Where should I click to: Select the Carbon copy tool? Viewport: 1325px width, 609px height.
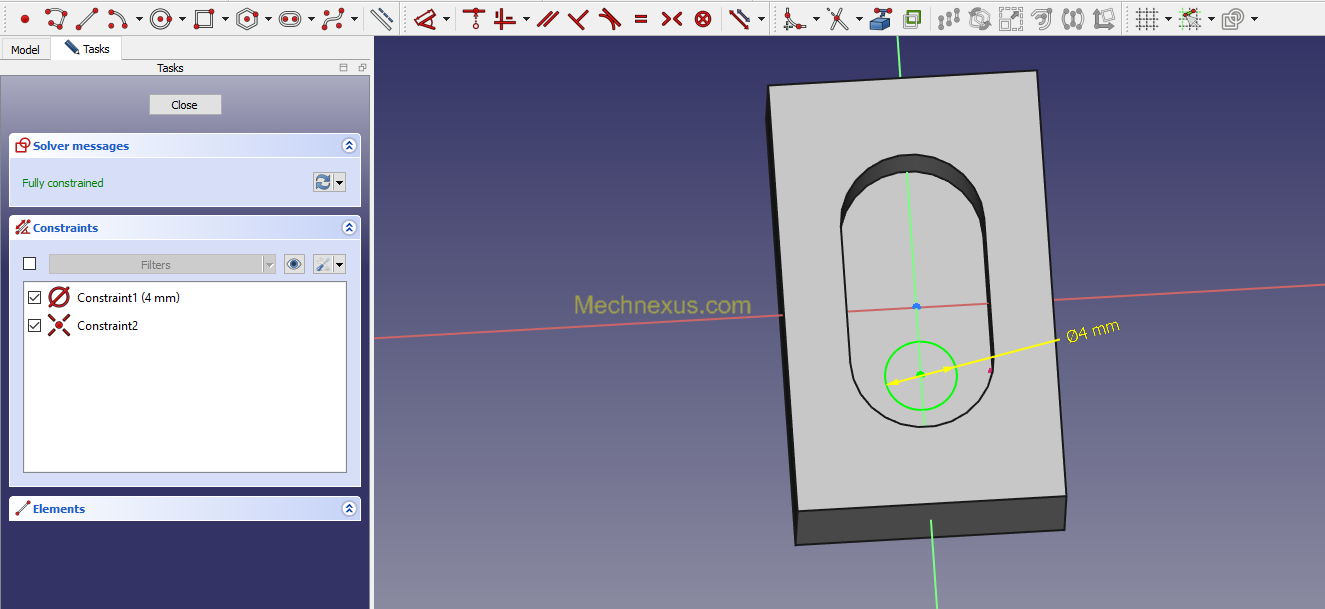pyautogui.click(x=911, y=18)
